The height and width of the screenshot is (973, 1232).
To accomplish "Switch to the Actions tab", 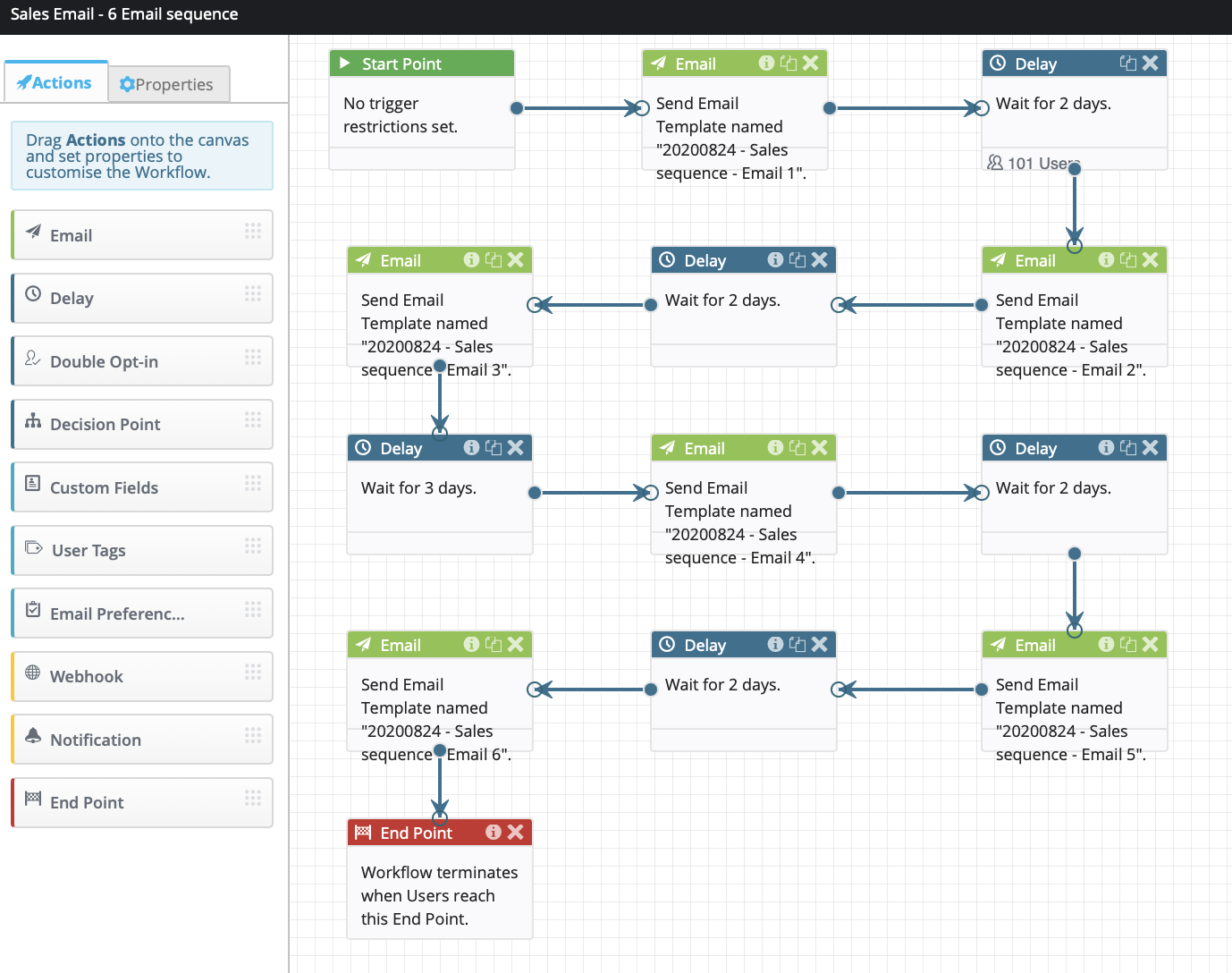I will coord(55,82).
